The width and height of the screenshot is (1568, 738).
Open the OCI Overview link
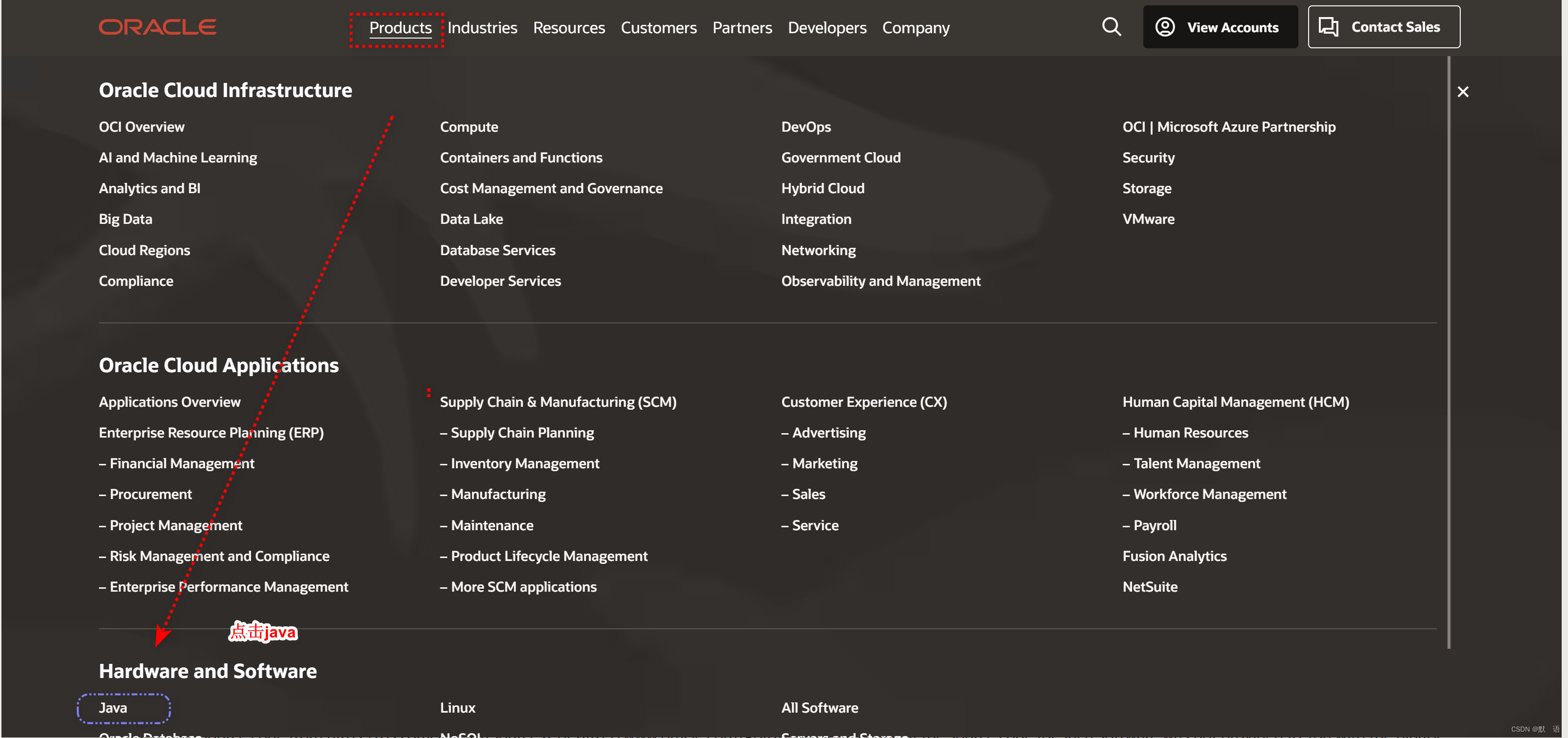pos(141,127)
